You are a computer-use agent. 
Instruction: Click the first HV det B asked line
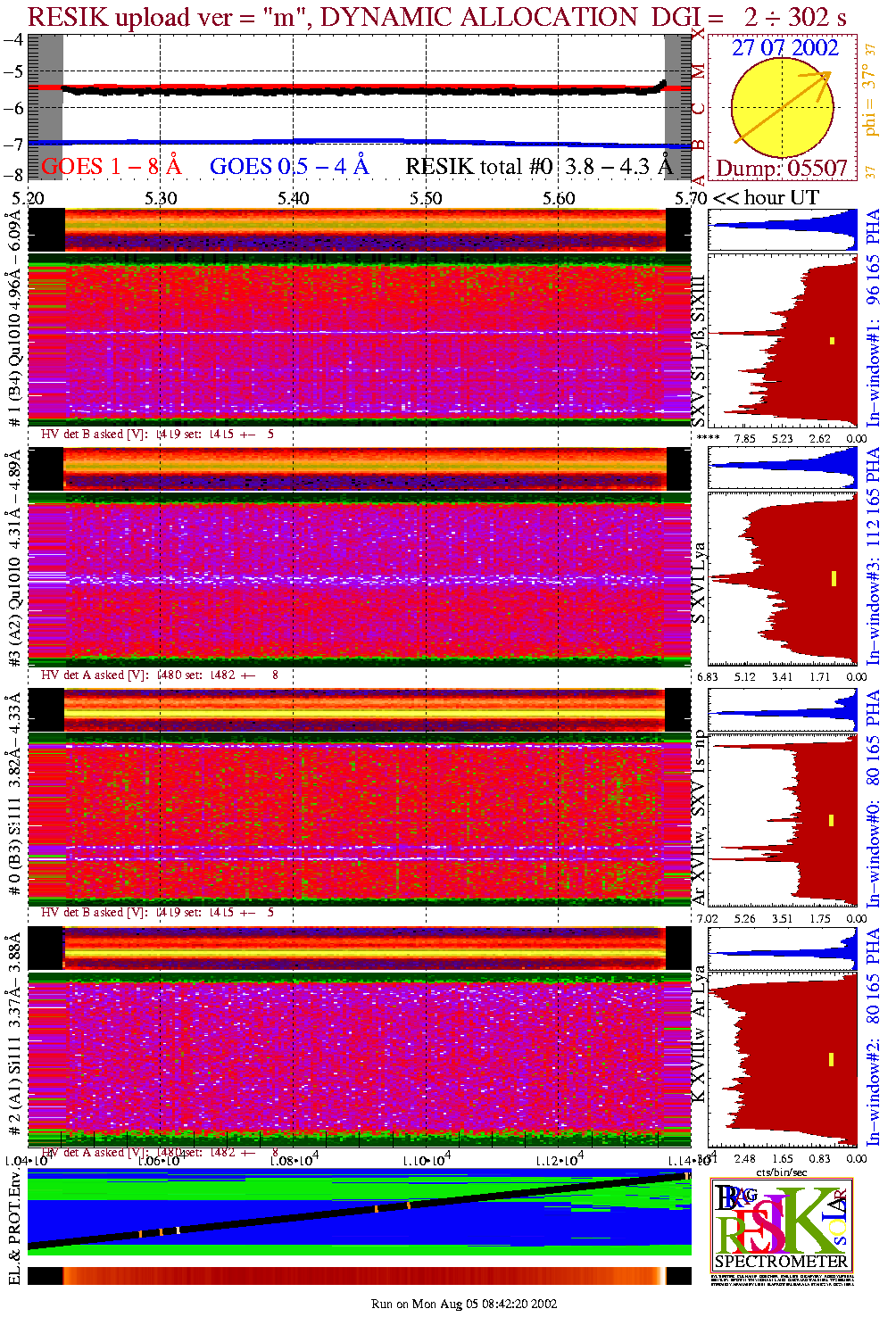(x=157, y=435)
